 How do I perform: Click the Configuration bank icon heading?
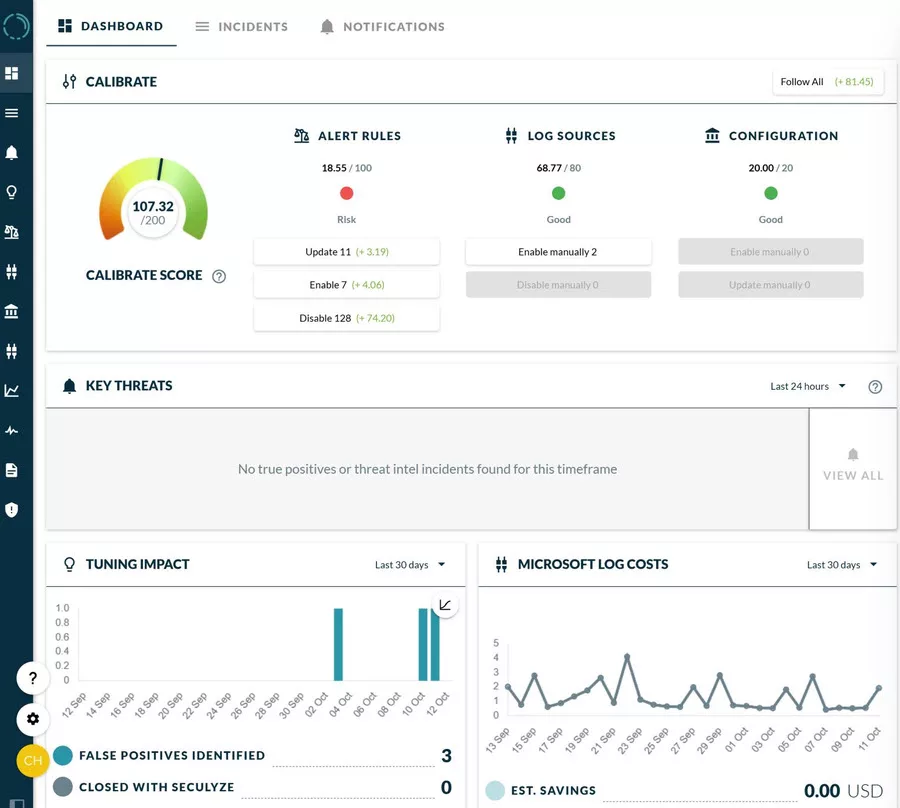coord(712,135)
